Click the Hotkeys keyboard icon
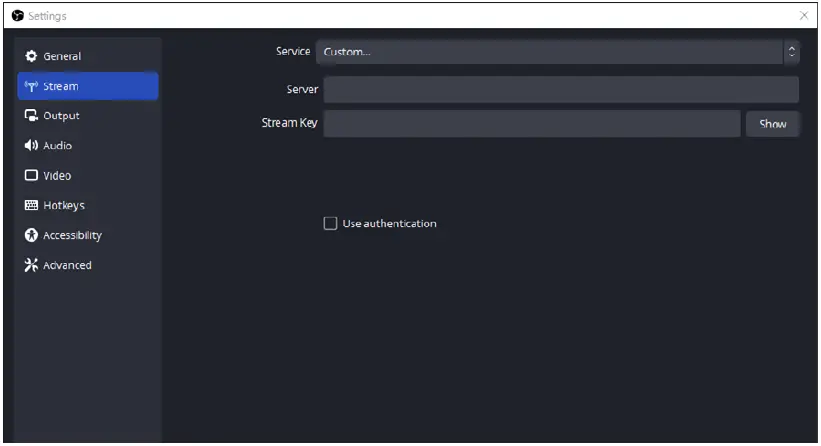The height and width of the screenshot is (446, 821). click(31, 205)
